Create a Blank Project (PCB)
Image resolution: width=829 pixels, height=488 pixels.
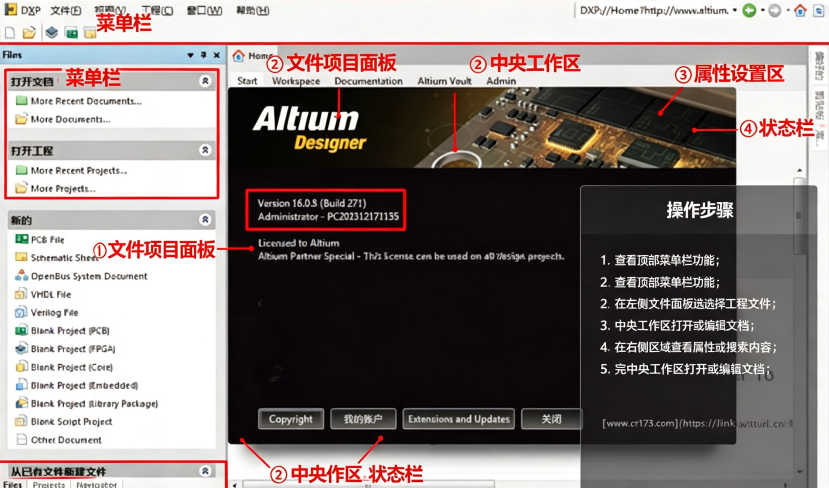[x=62, y=330]
